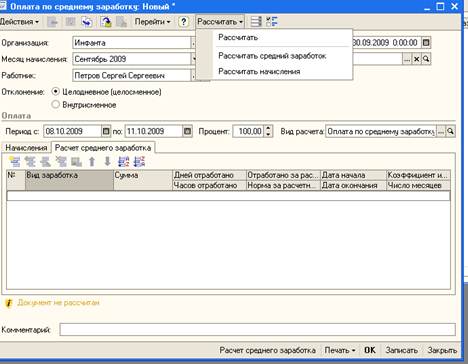Click the blue arrows refresh icon in toolbar
The width and height of the screenshot is (468, 364).
click(87, 22)
